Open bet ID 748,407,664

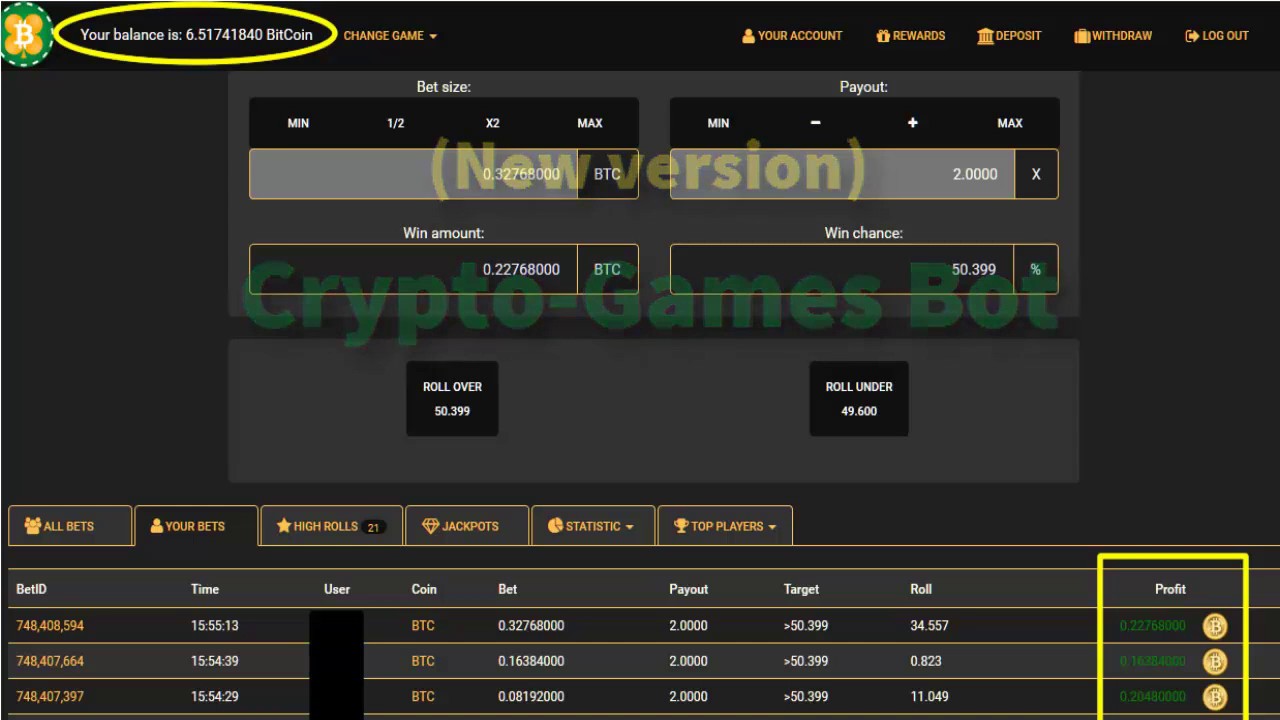click(x=50, y=661)
